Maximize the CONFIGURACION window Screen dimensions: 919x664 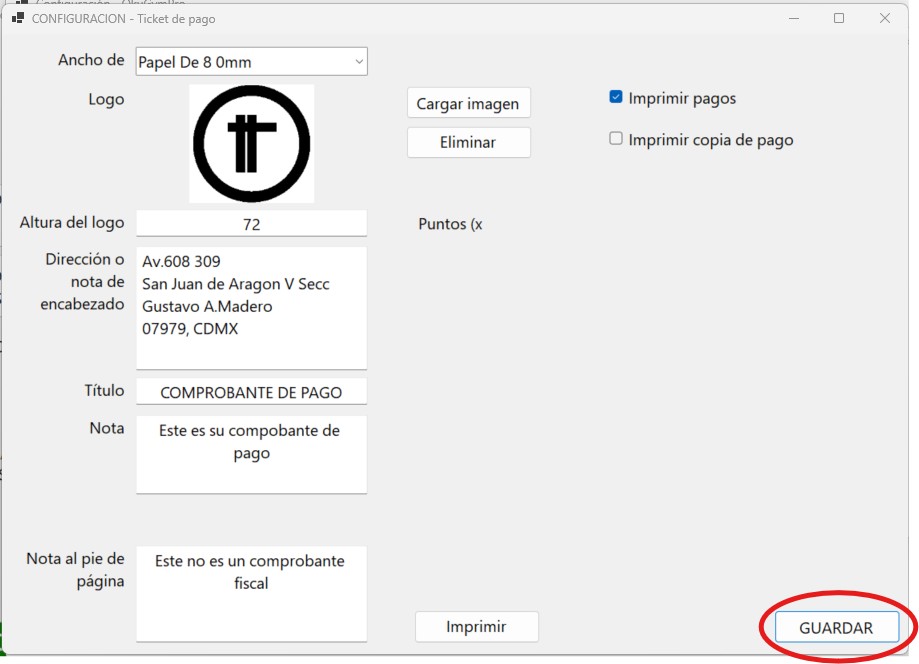(x=839, y=18)
